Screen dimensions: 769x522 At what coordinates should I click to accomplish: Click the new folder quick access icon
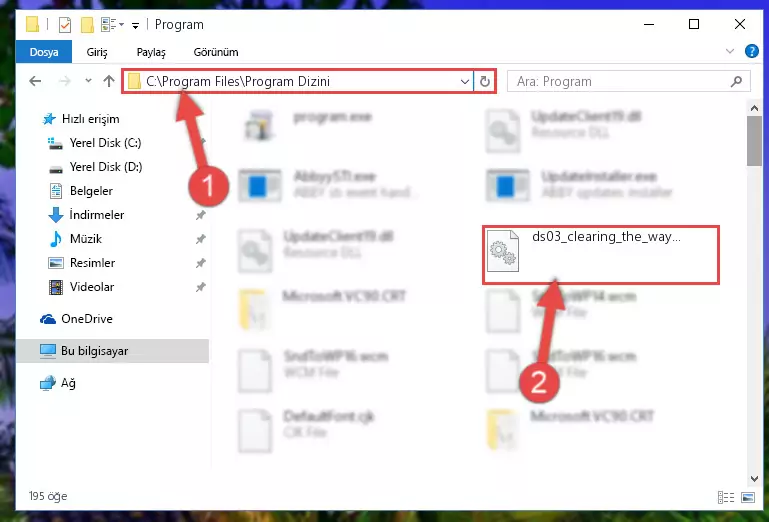click(87, 25)
